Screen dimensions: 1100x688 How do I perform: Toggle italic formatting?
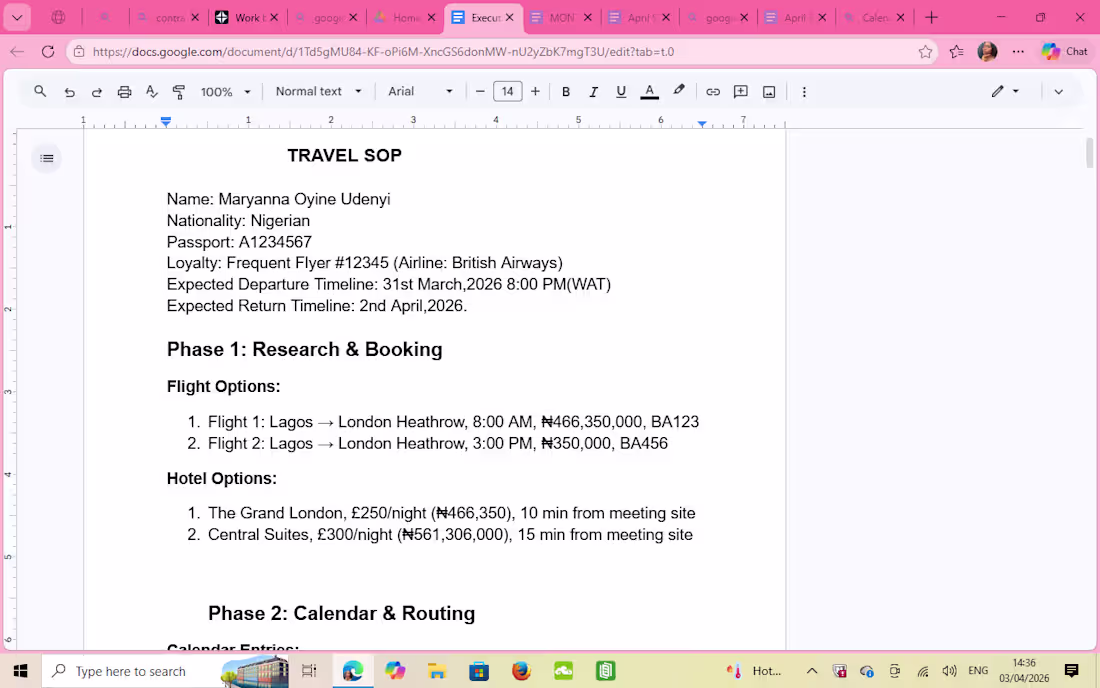593,91
